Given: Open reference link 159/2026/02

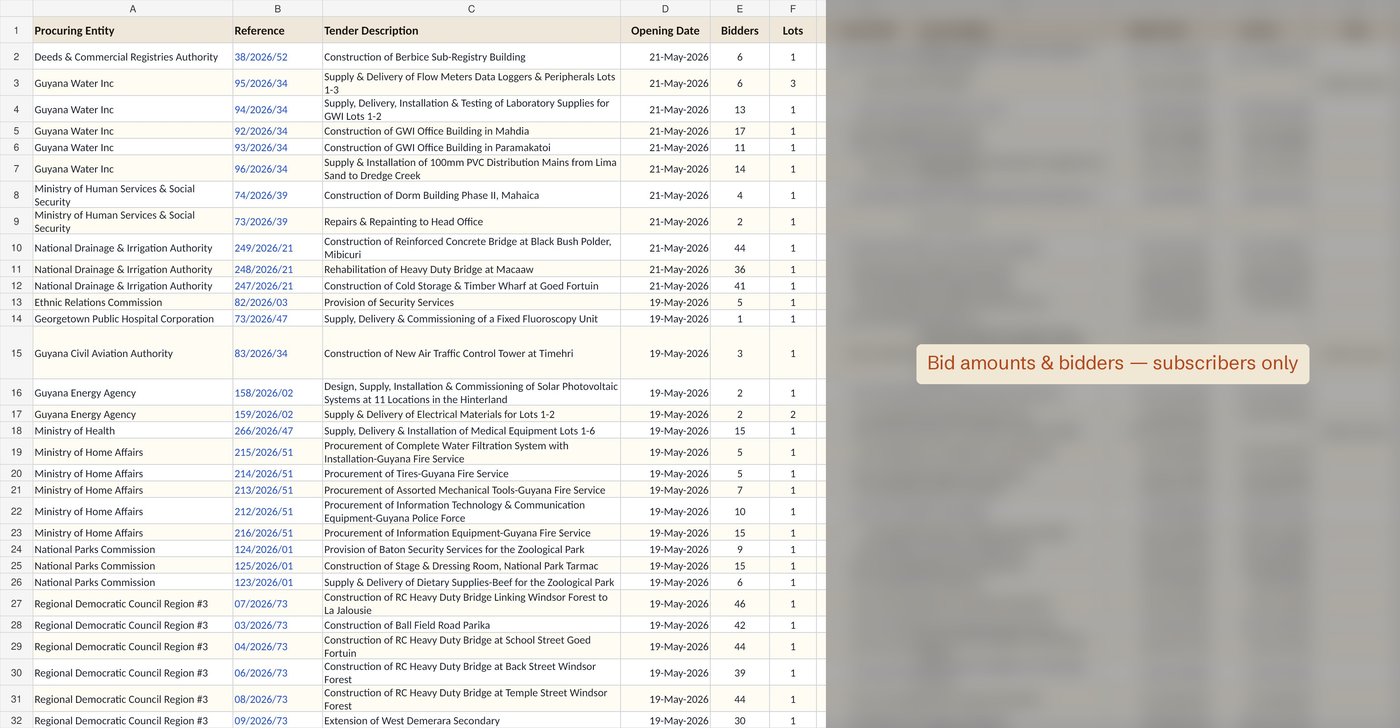Looking at the screenshot, I should pyautogui.click(x=263, y=414).
